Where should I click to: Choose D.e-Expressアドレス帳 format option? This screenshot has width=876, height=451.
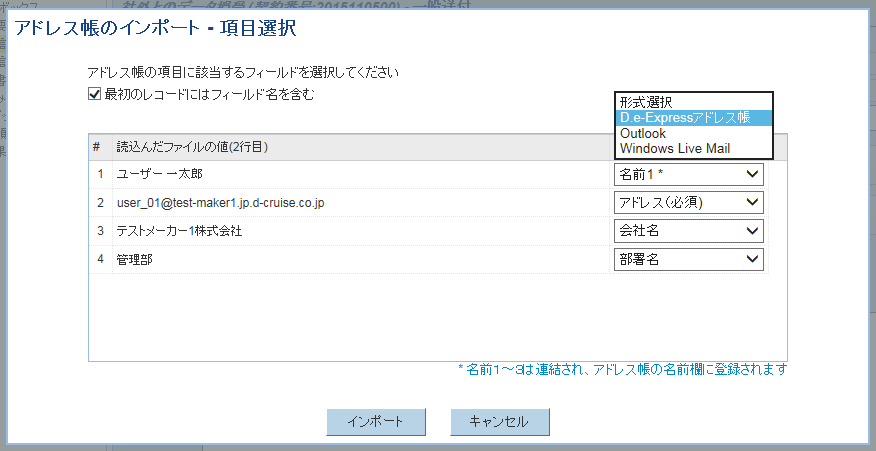[684, 117]
